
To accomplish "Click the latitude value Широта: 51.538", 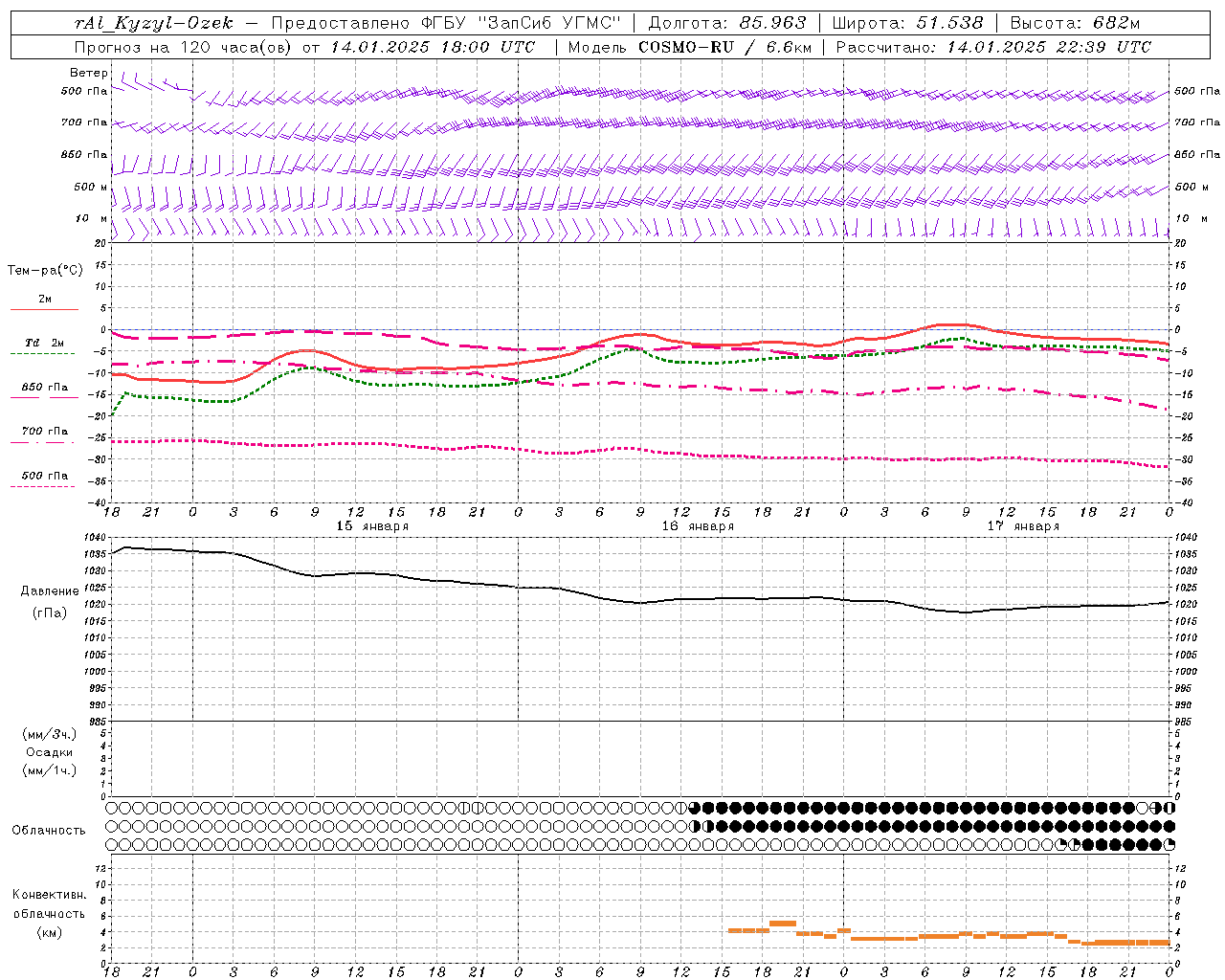I will point(907,23).
